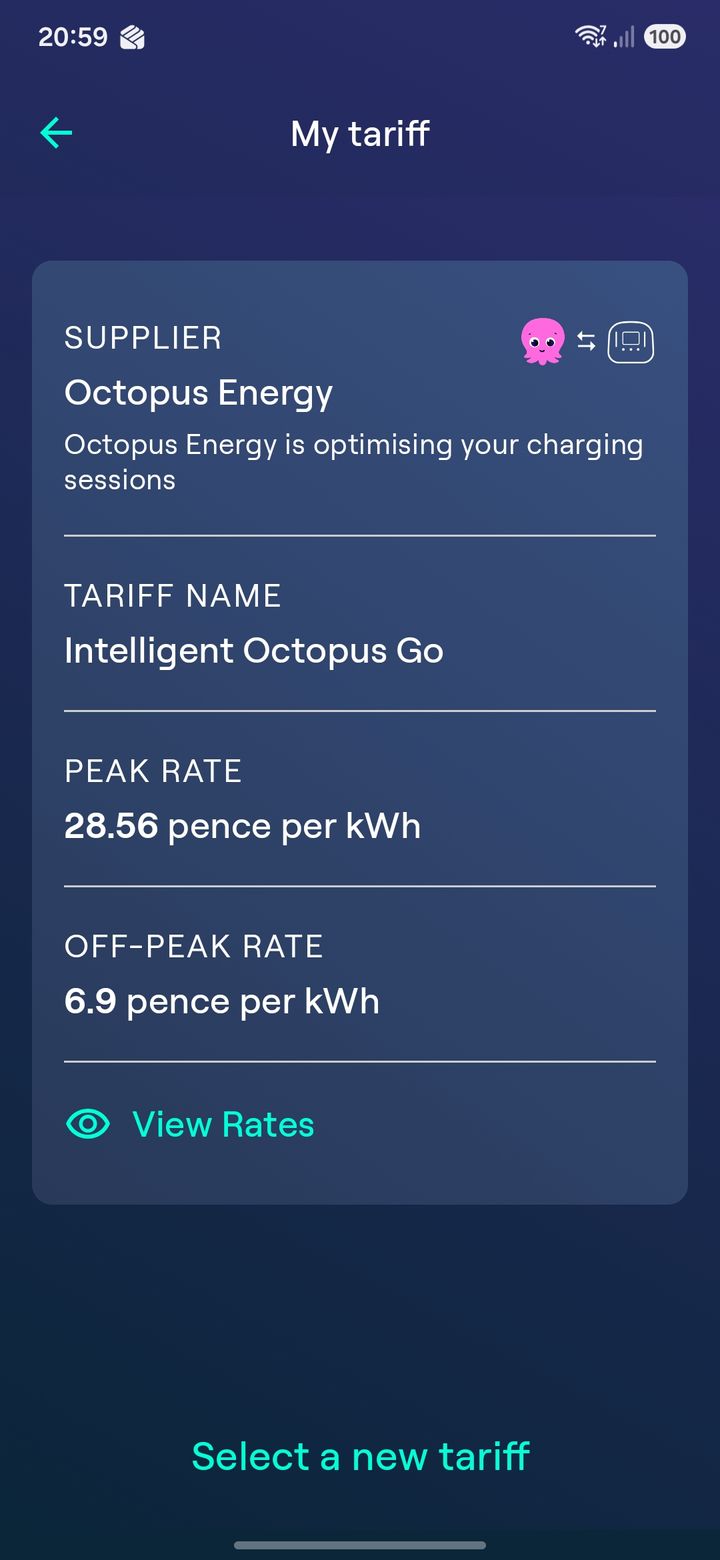Tap the 28.56 pence peak rate value

[242, 826]
